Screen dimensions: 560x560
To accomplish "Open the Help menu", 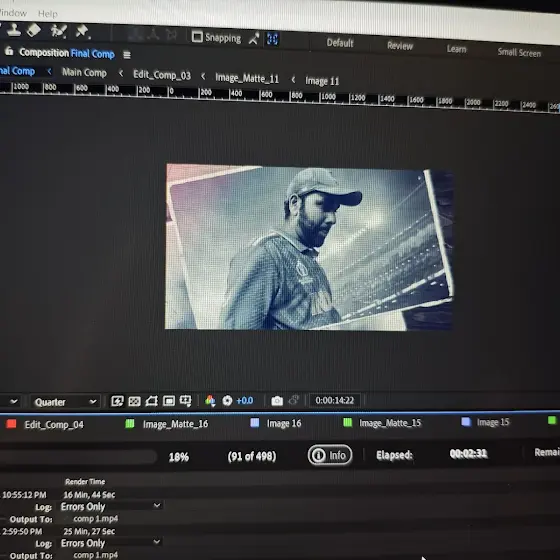I will (48, 14).
